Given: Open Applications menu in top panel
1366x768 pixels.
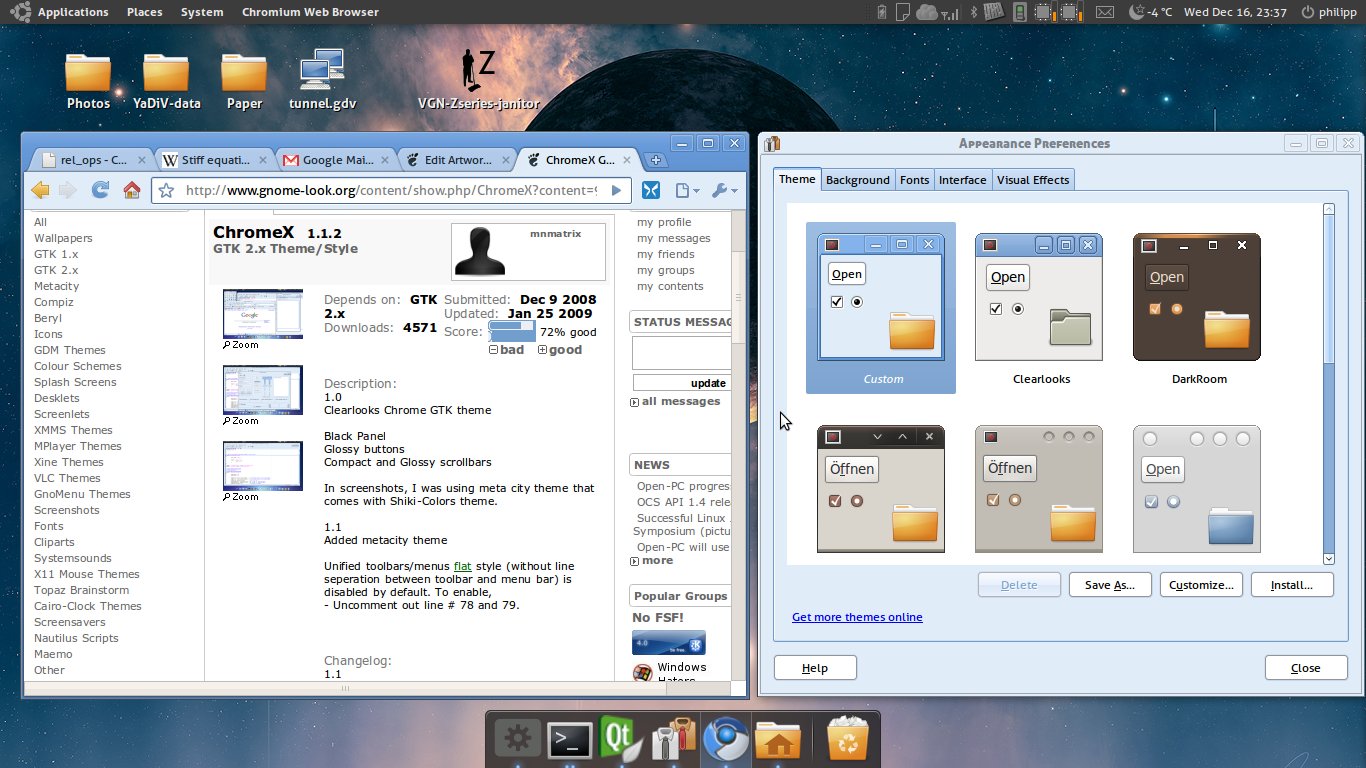Looking at the screenshot, I should pos(72,12).
